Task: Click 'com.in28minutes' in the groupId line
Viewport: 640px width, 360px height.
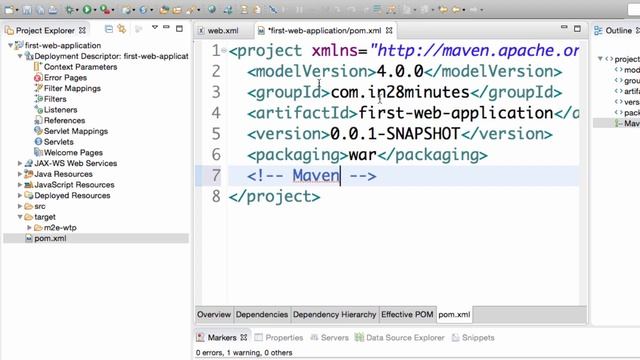Action: (x=400, y=92)
